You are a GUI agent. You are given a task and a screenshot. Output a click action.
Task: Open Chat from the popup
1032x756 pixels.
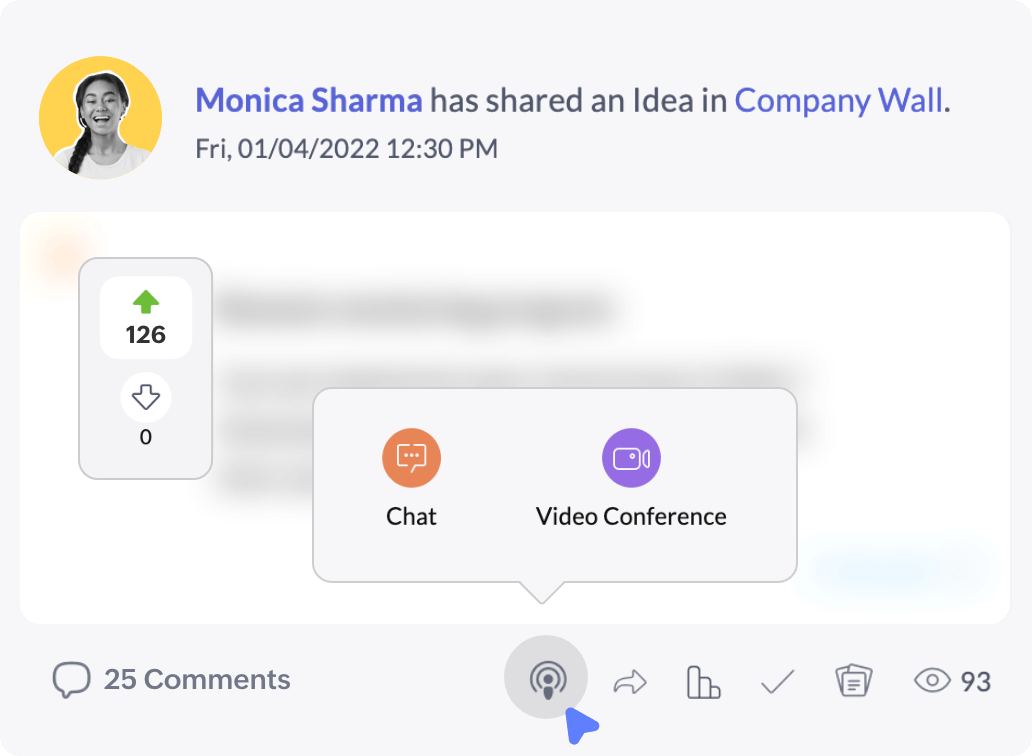(x=411, y=459)
